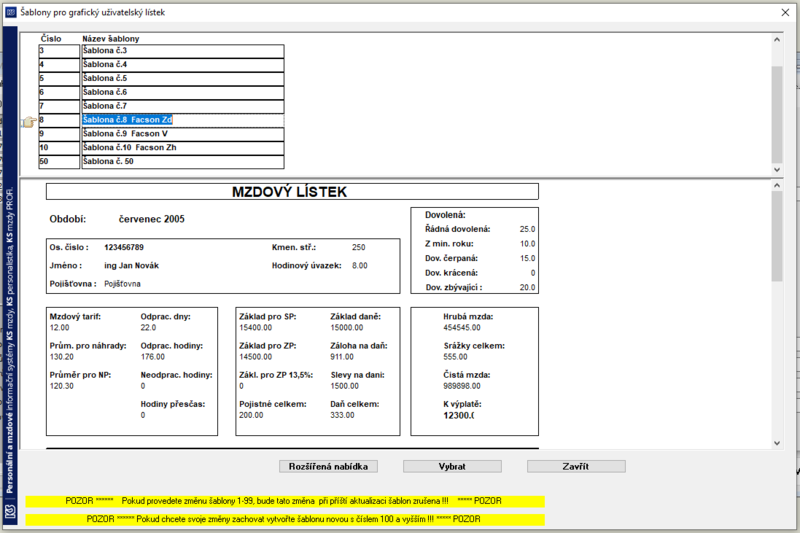Click the preview pane scrollbar thumb
800x533 pixels.
pyautogui.click(x=777, y=237)
